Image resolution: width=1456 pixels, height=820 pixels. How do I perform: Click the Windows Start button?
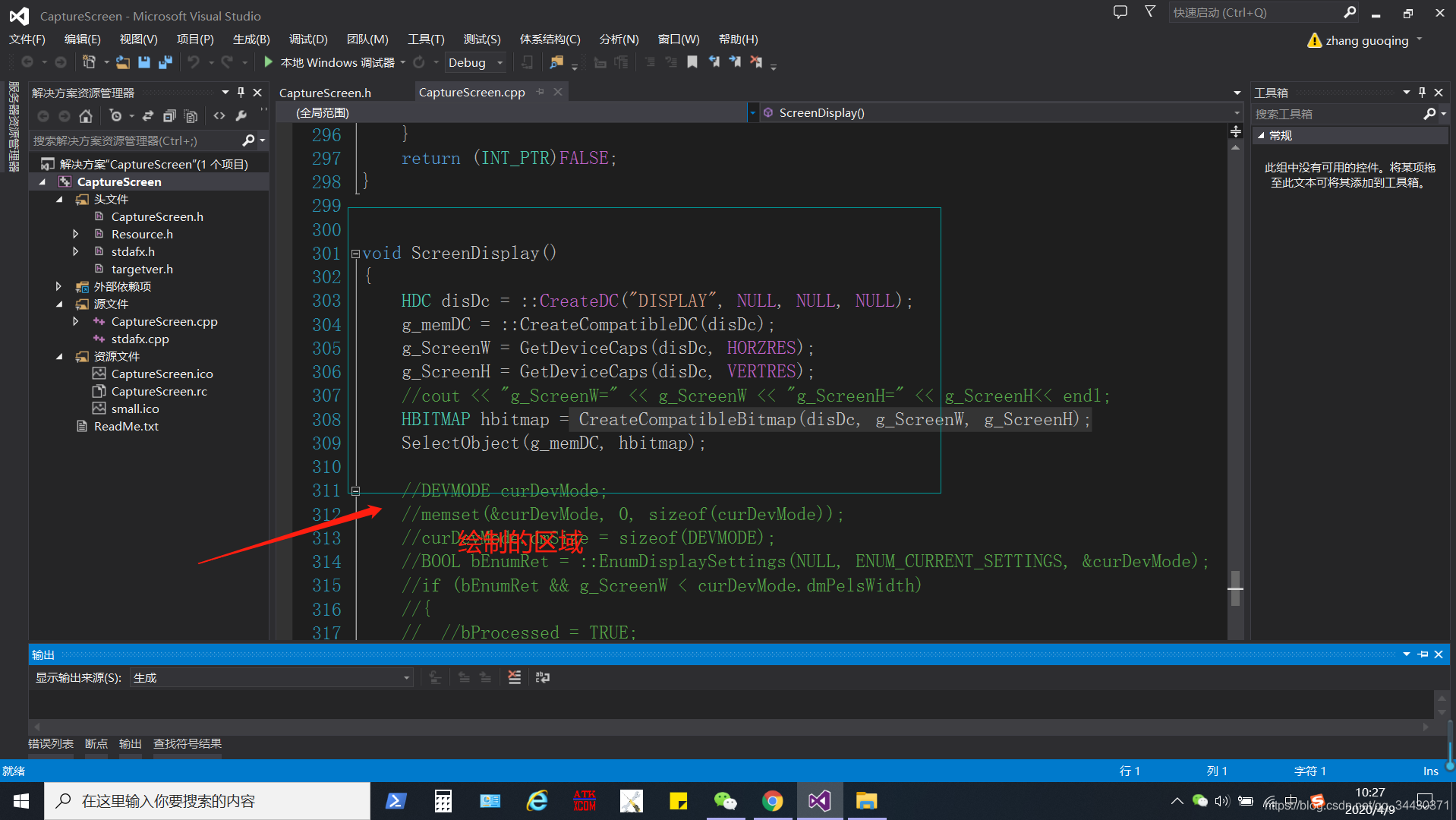point(21,801)
